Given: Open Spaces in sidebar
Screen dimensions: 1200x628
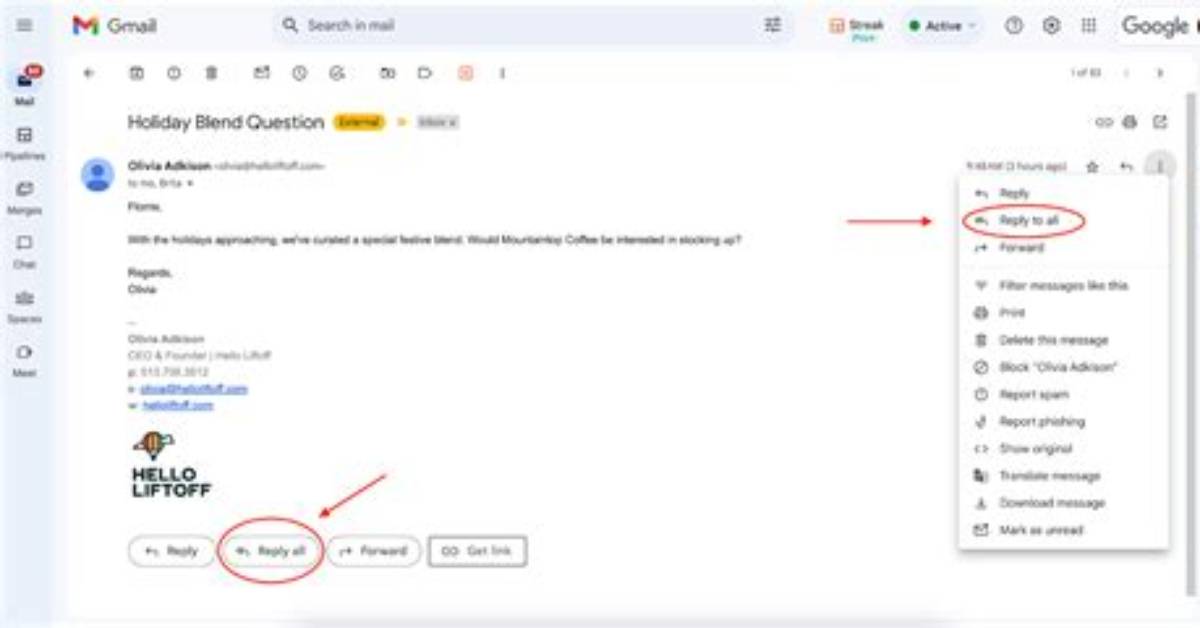Looking at the screenshot, I should (x=25, y=305).
